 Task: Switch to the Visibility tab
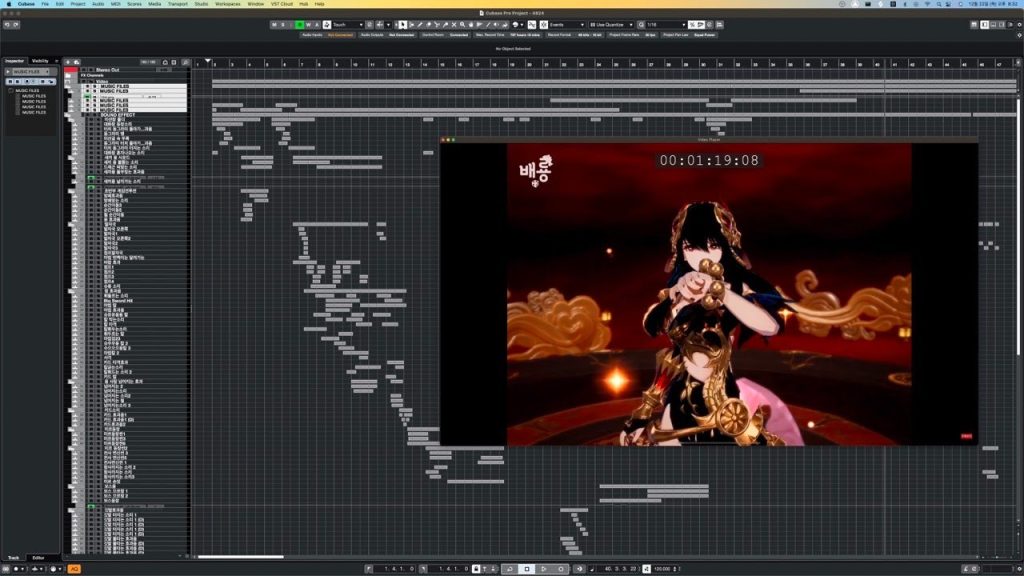tap(40, 61)
